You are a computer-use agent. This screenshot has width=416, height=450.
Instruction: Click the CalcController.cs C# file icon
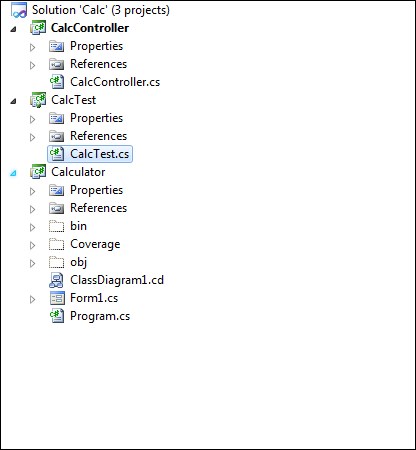coord(57,82)
